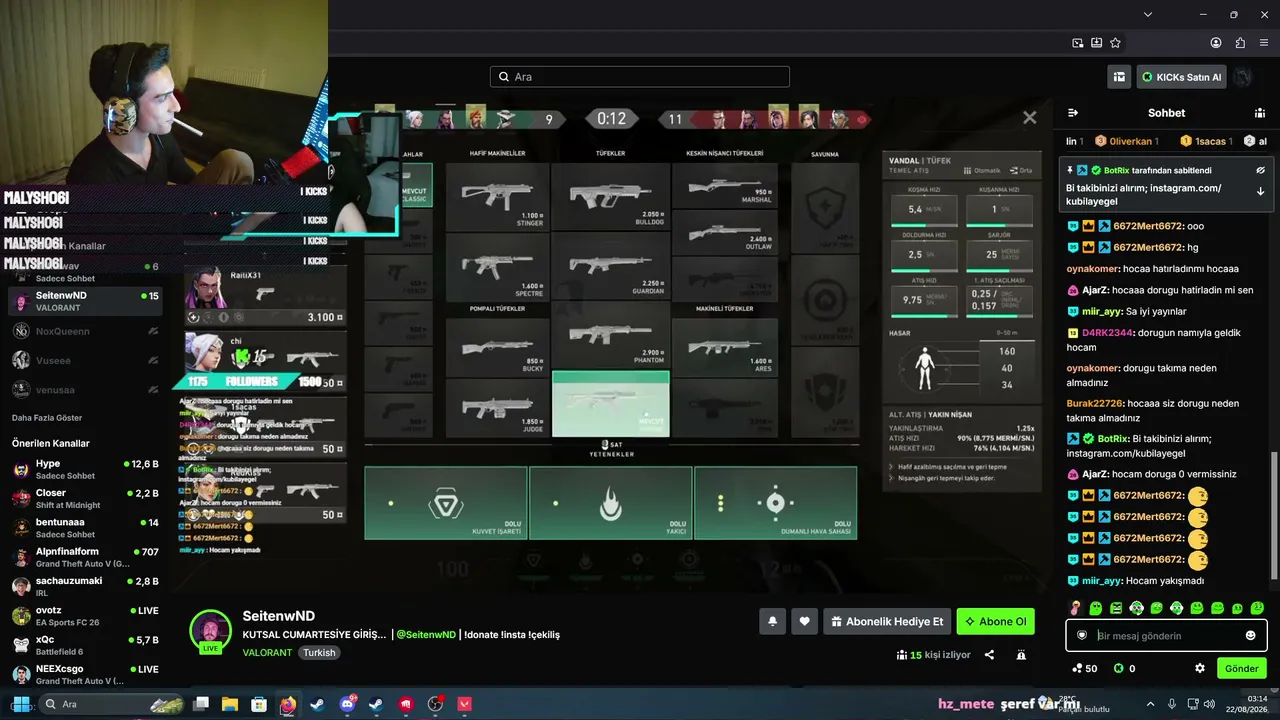Open SeitenwND channel in sidebar
Screen dimensions: 1280x720
pyautogui.click(x=84, y=301)
